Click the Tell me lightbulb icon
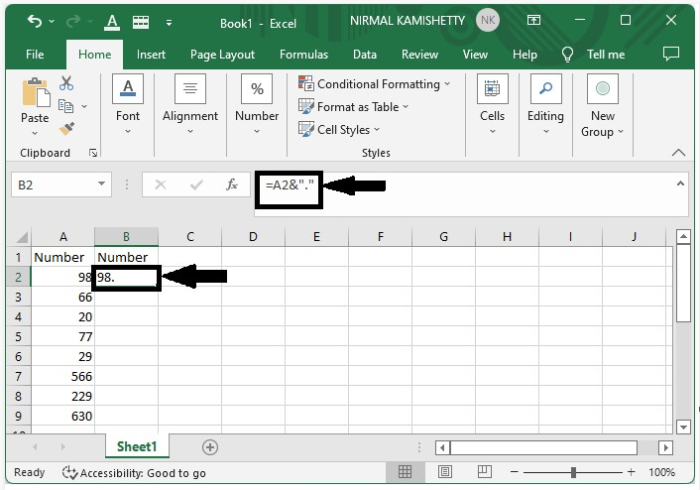Screen dimensions: 700x490 point(568,54)
